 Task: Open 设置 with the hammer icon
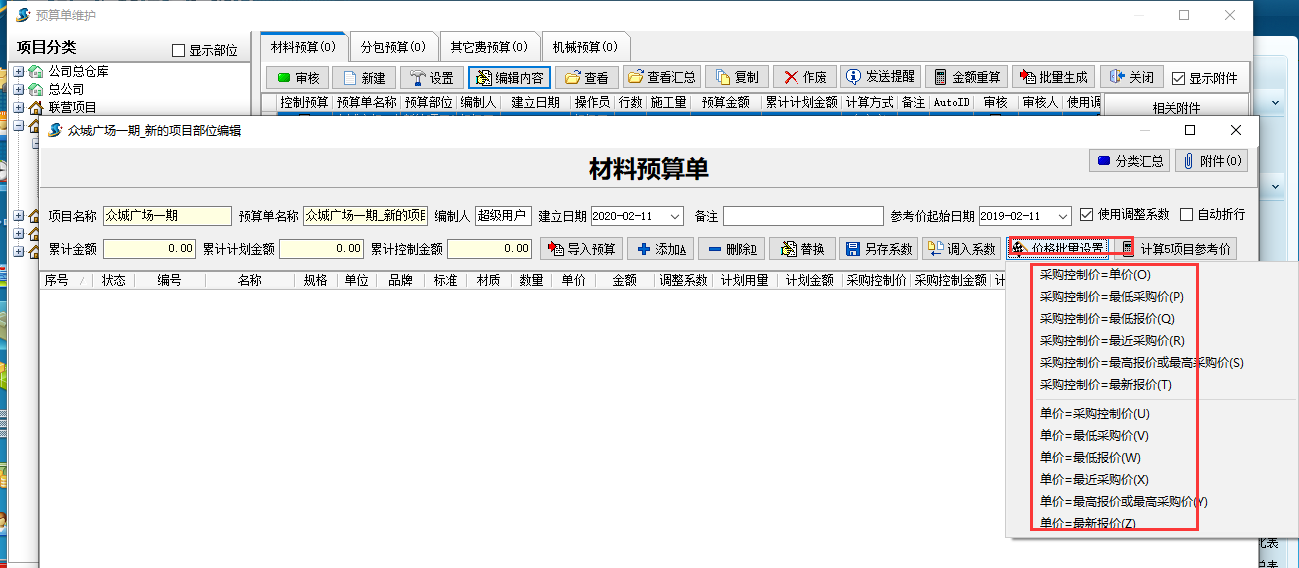pyautogui.click(x=418, y=78)
